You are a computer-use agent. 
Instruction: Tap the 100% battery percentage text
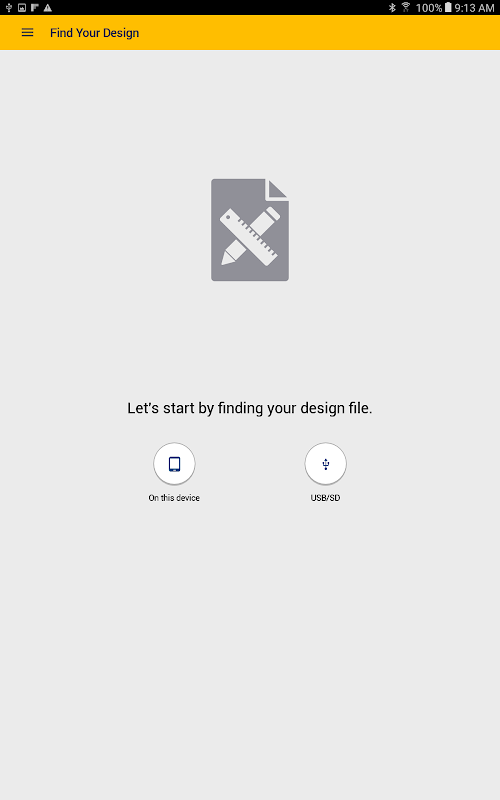coord(429,8)
